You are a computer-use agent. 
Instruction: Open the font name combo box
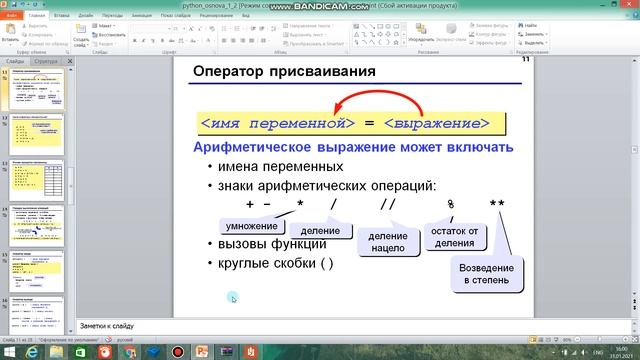[151, 29]
